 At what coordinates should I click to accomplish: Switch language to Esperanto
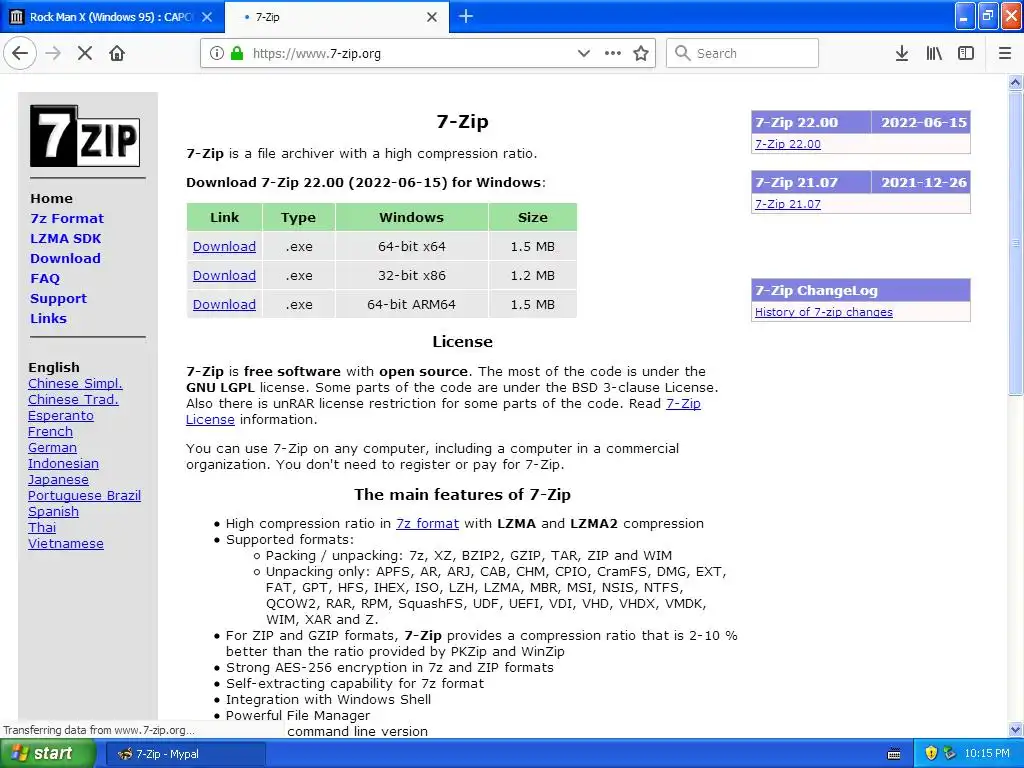point(61,416)
